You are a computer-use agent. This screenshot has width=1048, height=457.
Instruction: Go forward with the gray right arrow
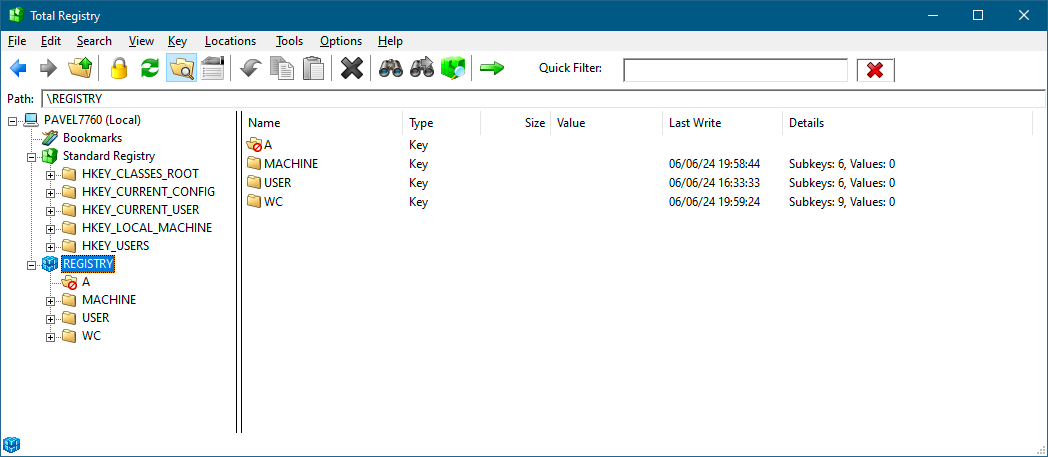tap(49, 67)
